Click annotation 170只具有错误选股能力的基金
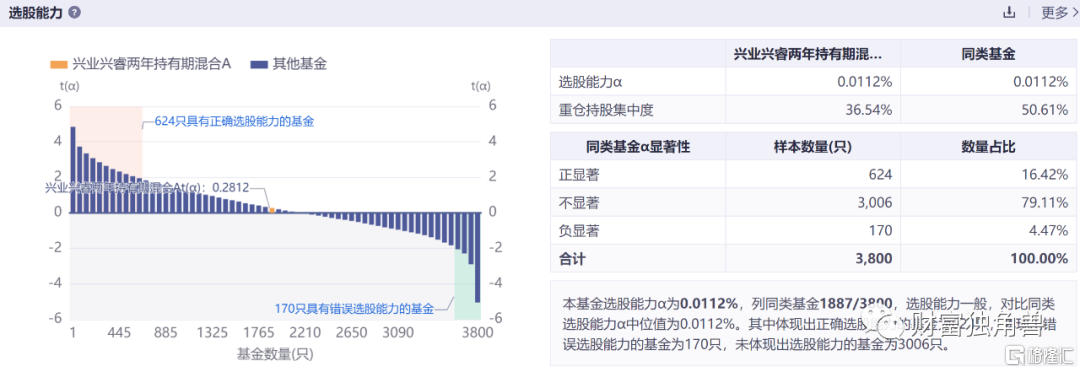 pyautogui.click(x=355, y=308)
